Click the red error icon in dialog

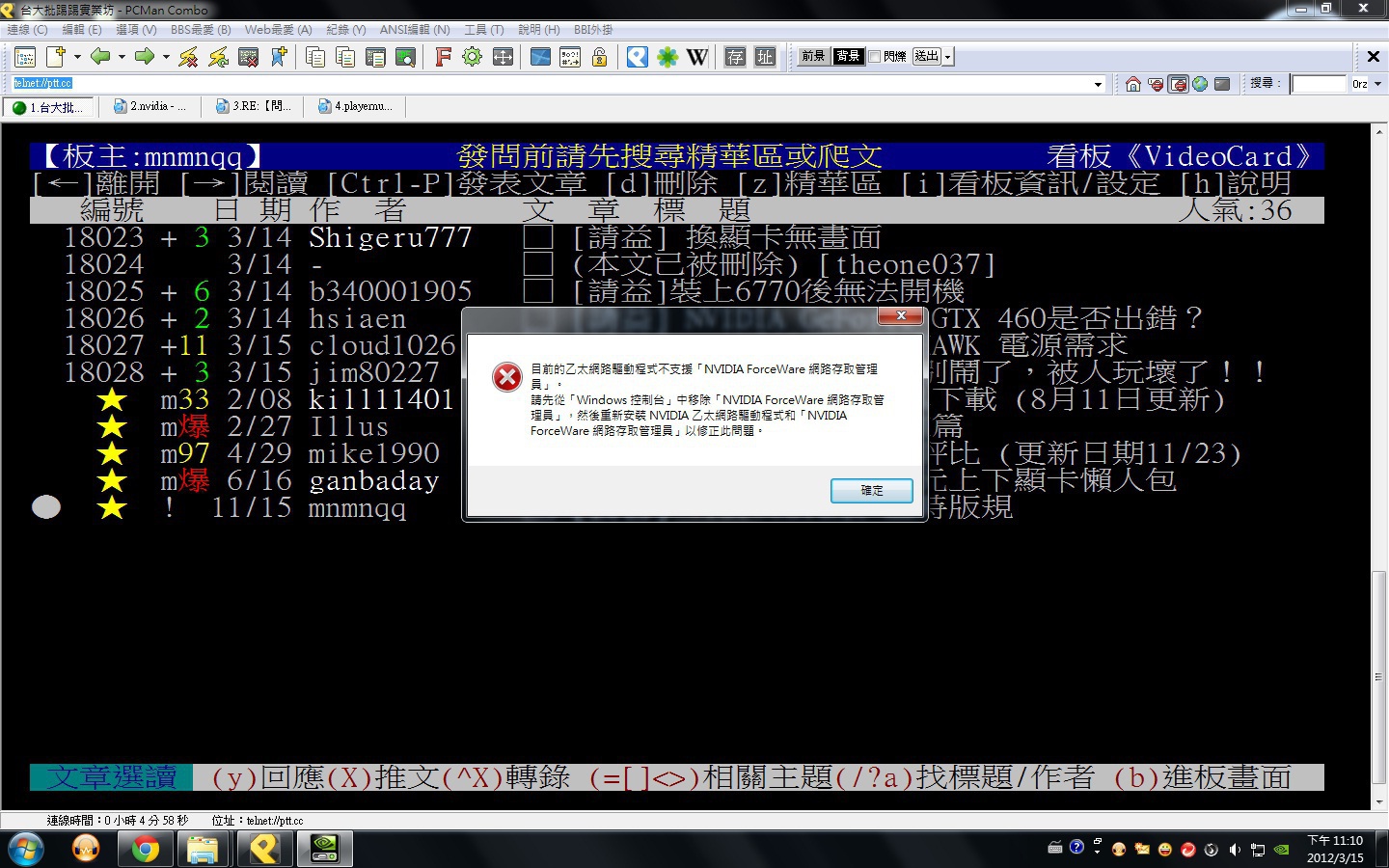pyautogui.click(x=507, y=377)
